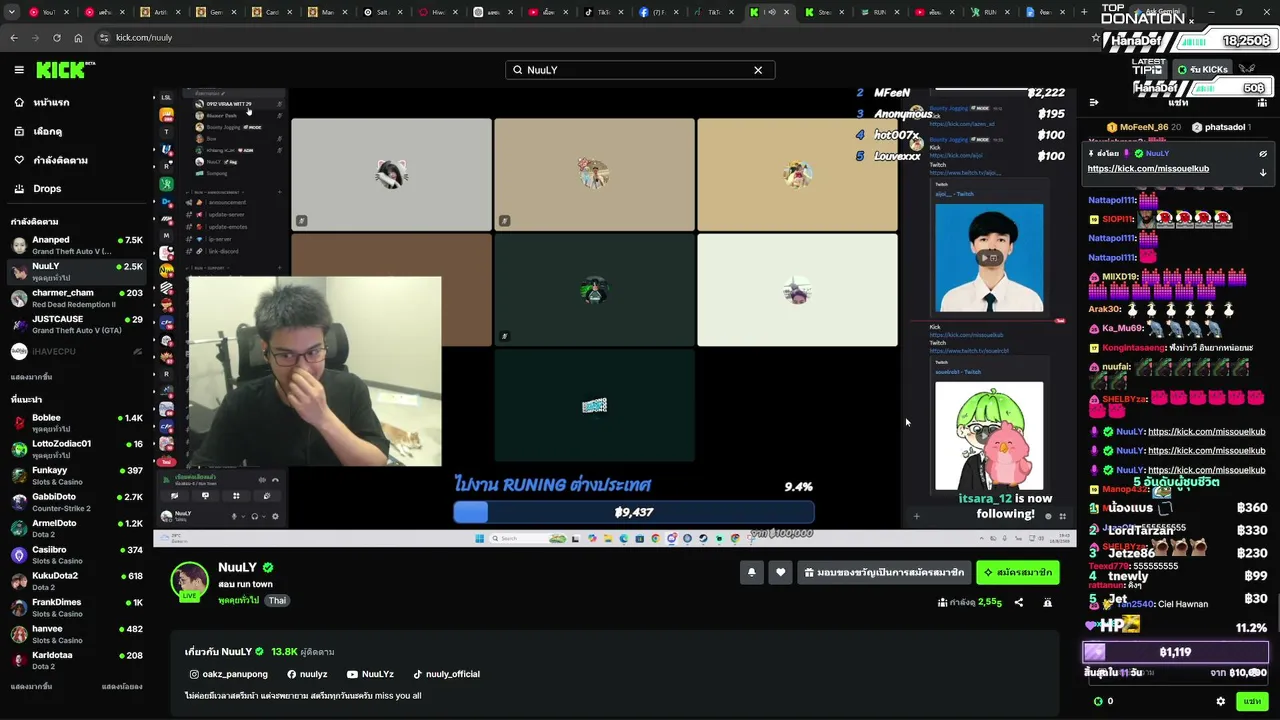Show more recommended channels at sidebar bottom

31,687
